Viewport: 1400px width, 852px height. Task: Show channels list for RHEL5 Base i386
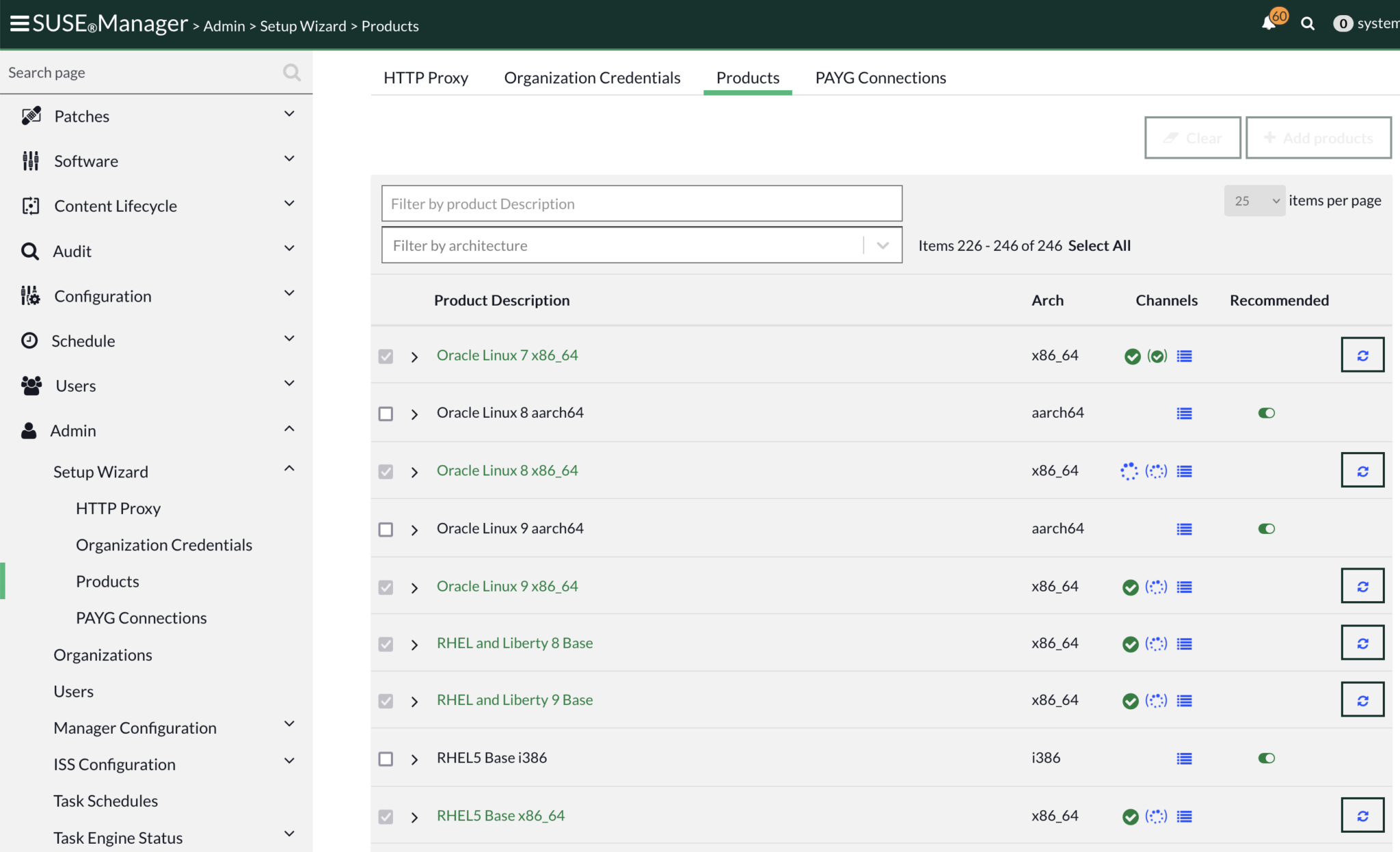pos(1184,758)
